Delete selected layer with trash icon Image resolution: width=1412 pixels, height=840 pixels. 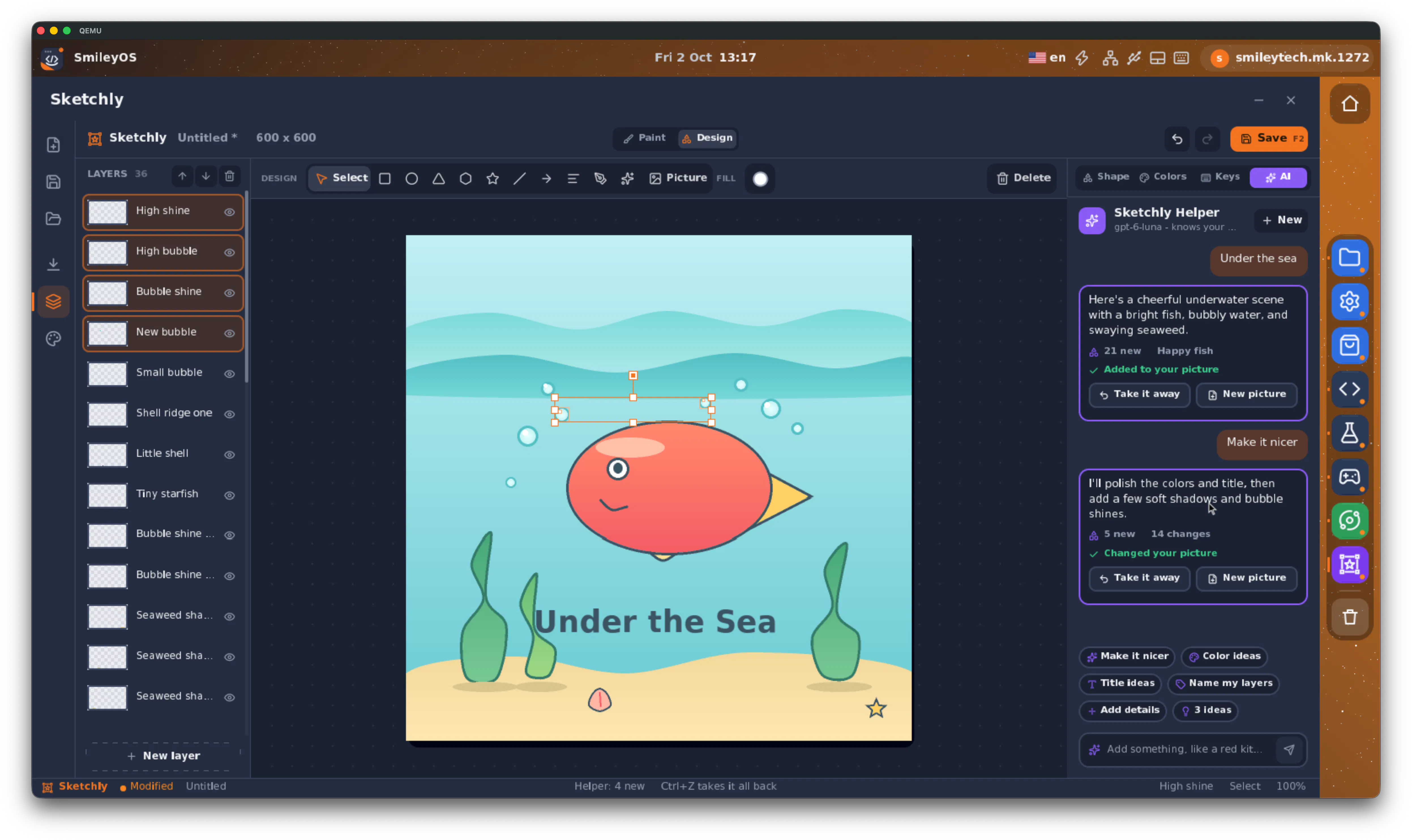229,176
